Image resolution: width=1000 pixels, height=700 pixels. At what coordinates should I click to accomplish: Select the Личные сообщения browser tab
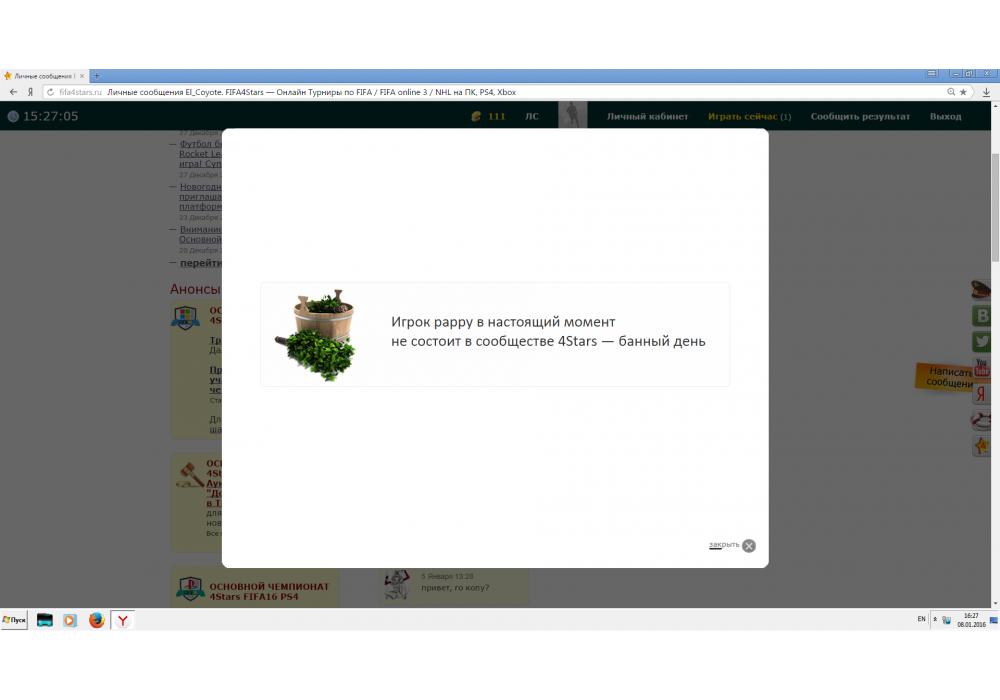[x=43, y=76]
